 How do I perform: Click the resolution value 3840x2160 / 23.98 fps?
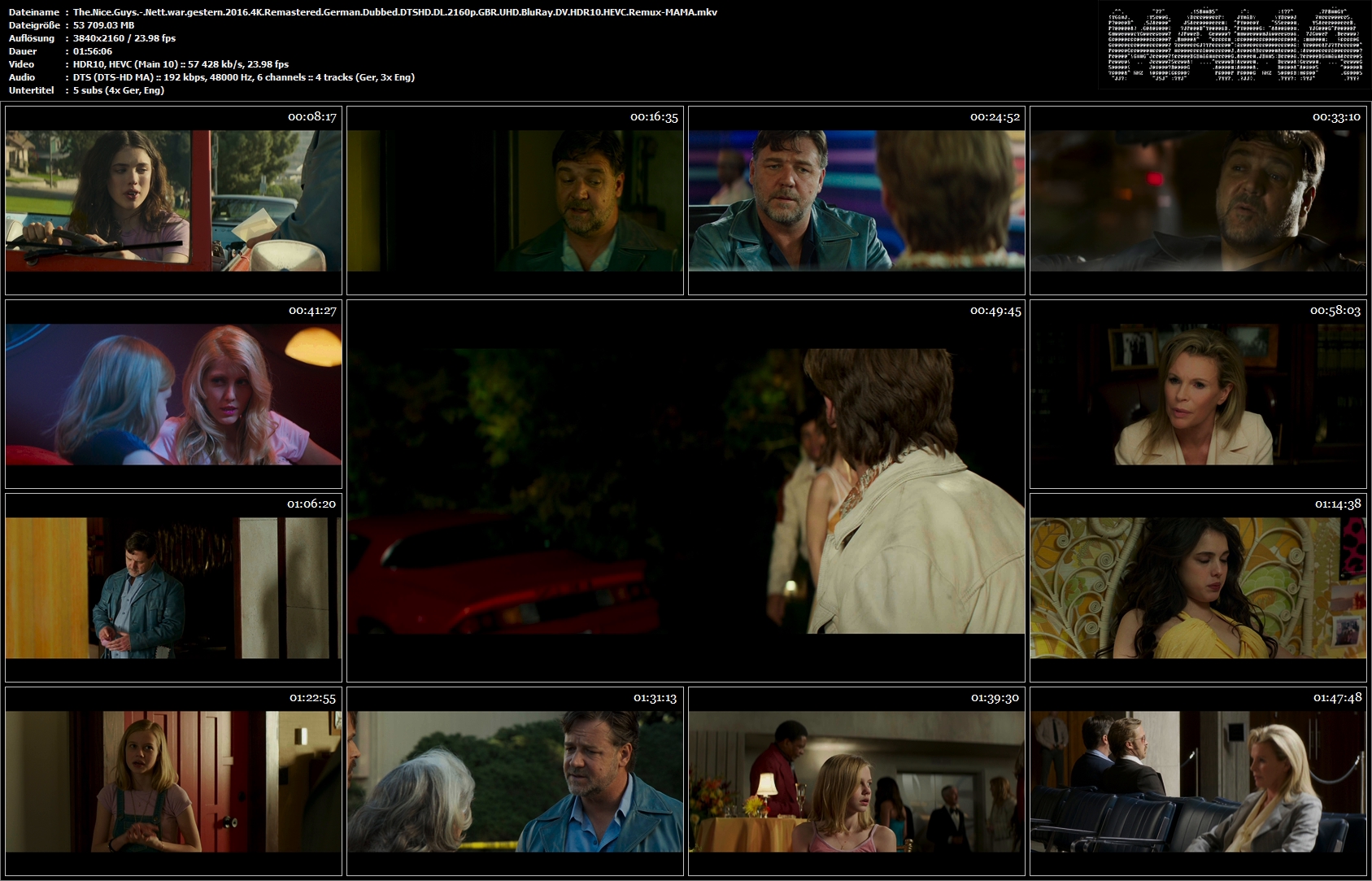click(124, 38)
